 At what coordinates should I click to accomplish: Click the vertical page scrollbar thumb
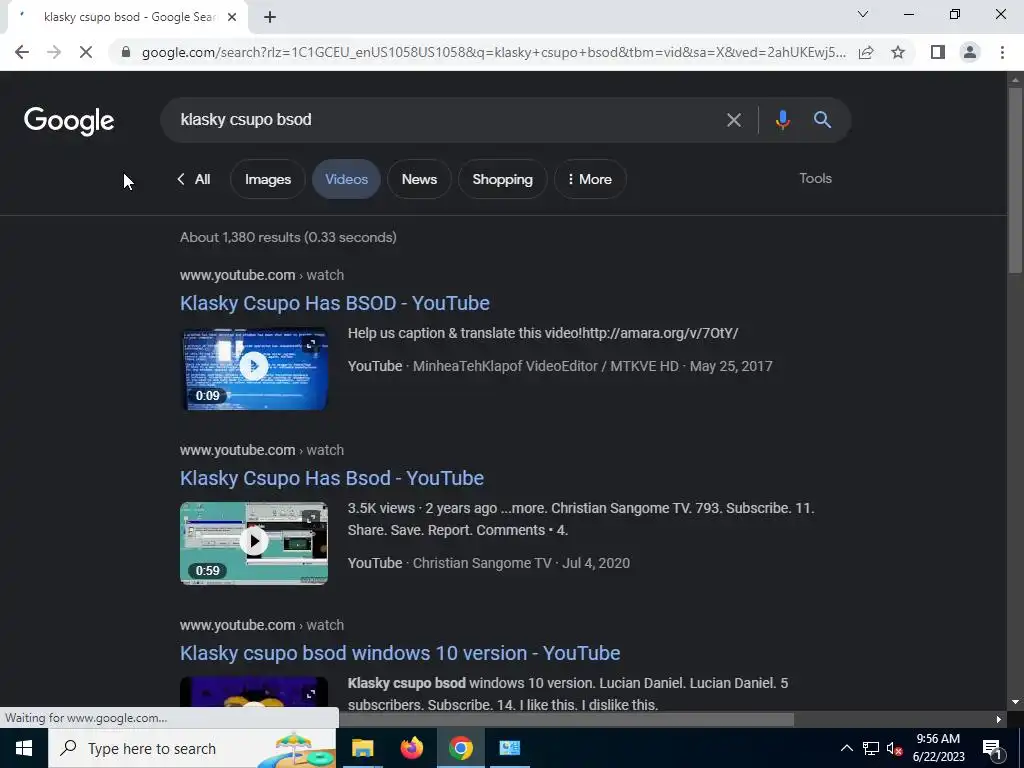point(1015,180)
